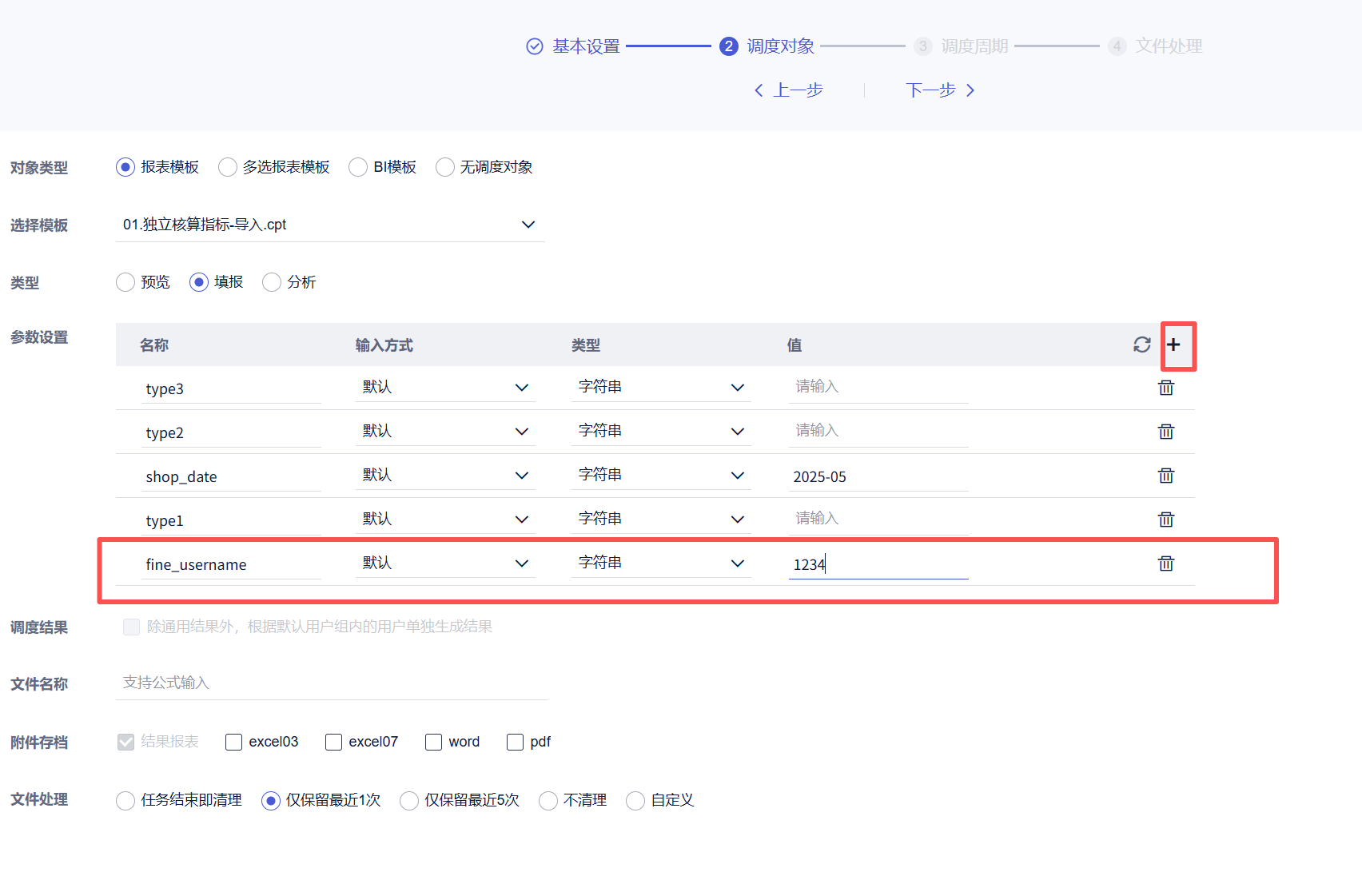
Task: Enable the excel07 attachment checkbox
Action: [333, 743]
